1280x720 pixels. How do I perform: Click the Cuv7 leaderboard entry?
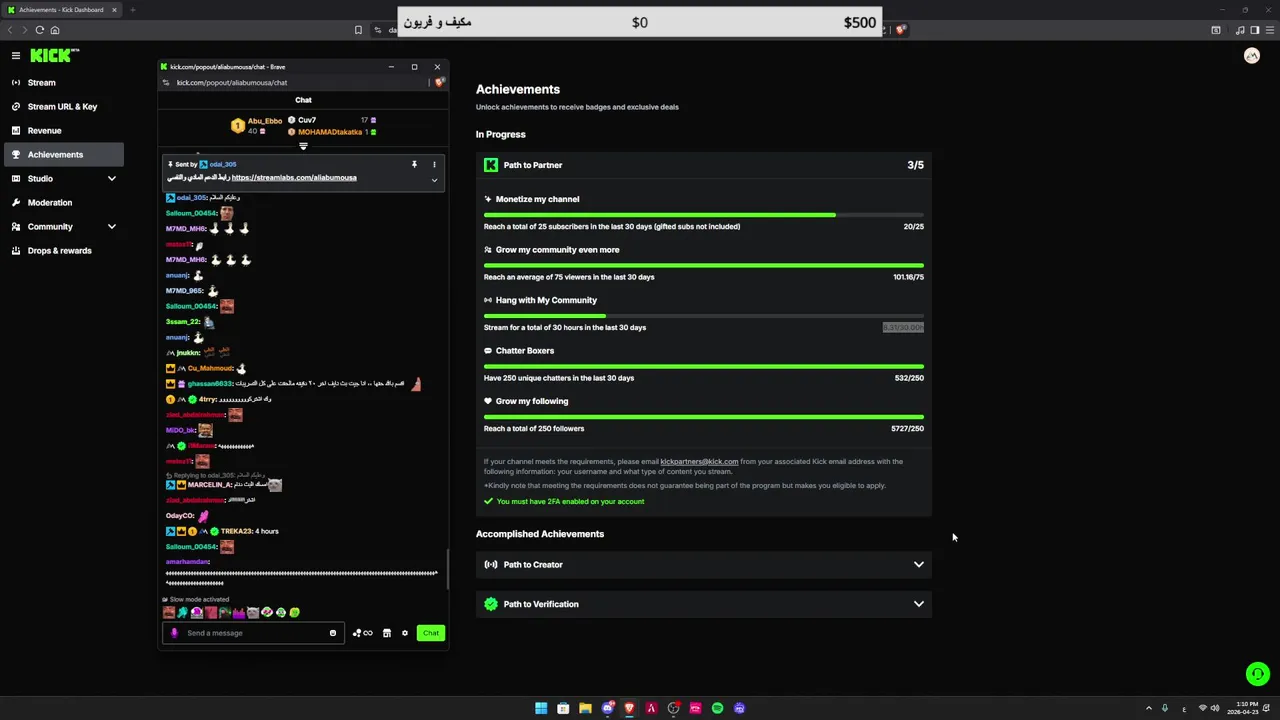[307, 120]
